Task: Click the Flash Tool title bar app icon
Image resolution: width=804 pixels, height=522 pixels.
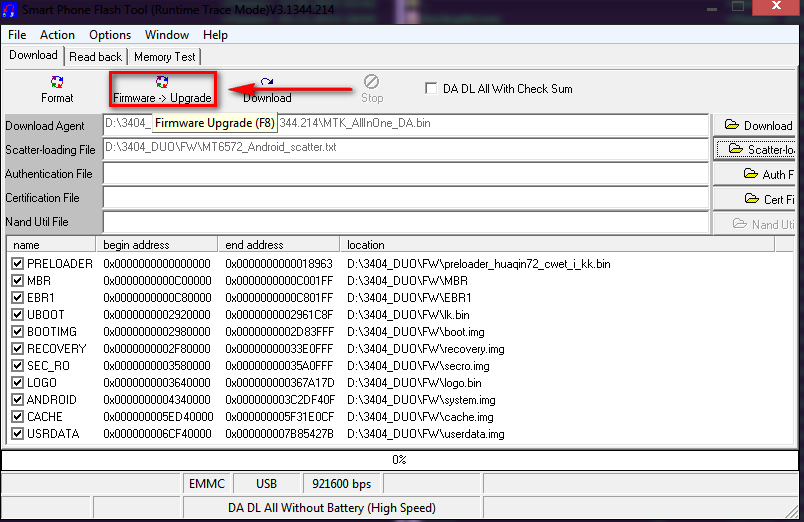Action: pos(9,9)
